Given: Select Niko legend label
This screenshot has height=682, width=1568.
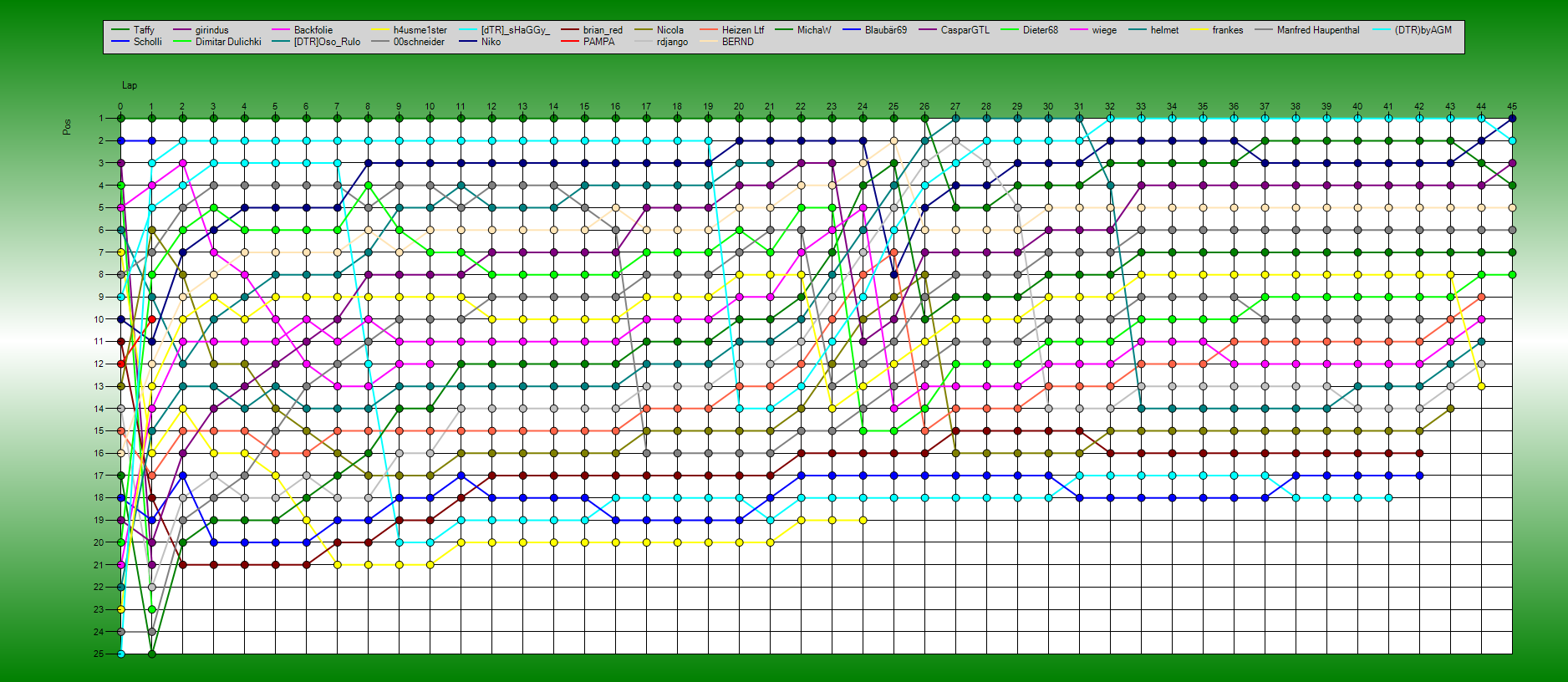Looking at the screenshot, I should [491, 42].
